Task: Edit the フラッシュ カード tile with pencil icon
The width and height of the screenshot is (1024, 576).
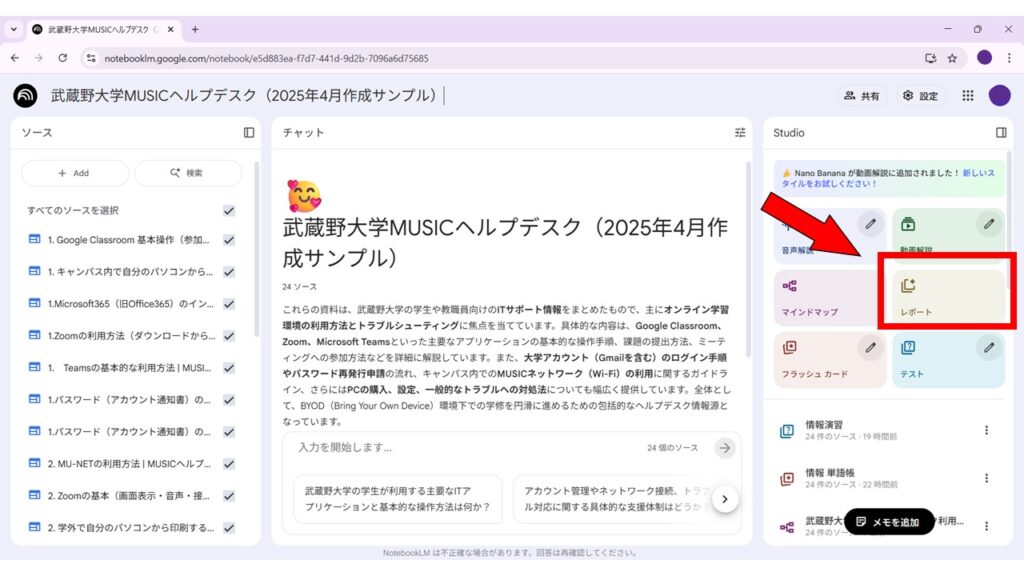Action: (x=871, y=347)
